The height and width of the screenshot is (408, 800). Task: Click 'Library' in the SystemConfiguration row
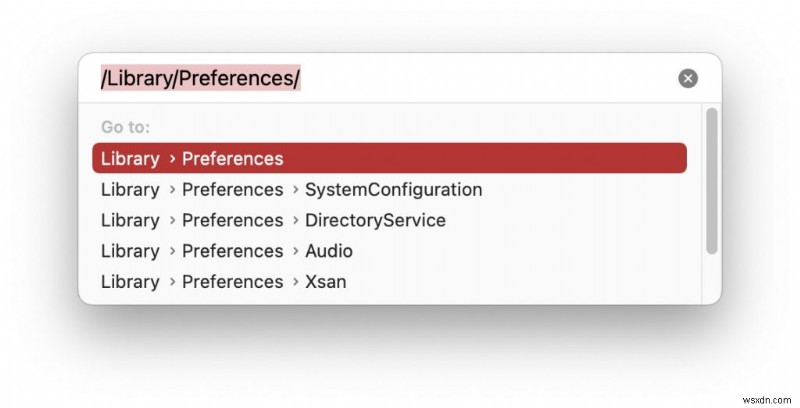click(x=130, y=189)
